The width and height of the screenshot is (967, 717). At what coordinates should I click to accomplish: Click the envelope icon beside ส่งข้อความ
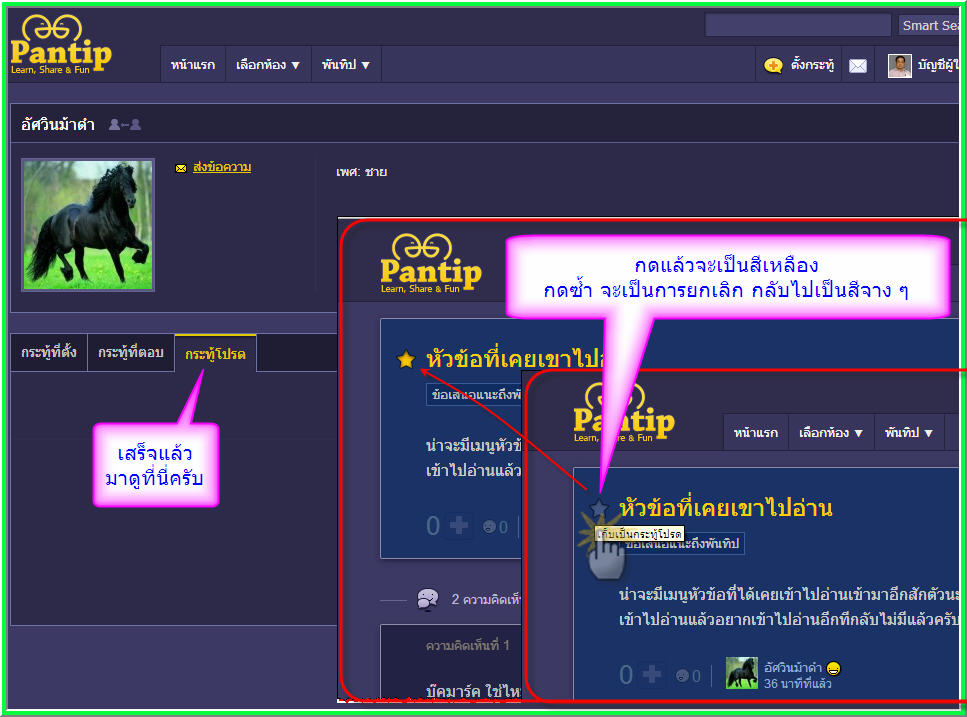tap(181, 168)
